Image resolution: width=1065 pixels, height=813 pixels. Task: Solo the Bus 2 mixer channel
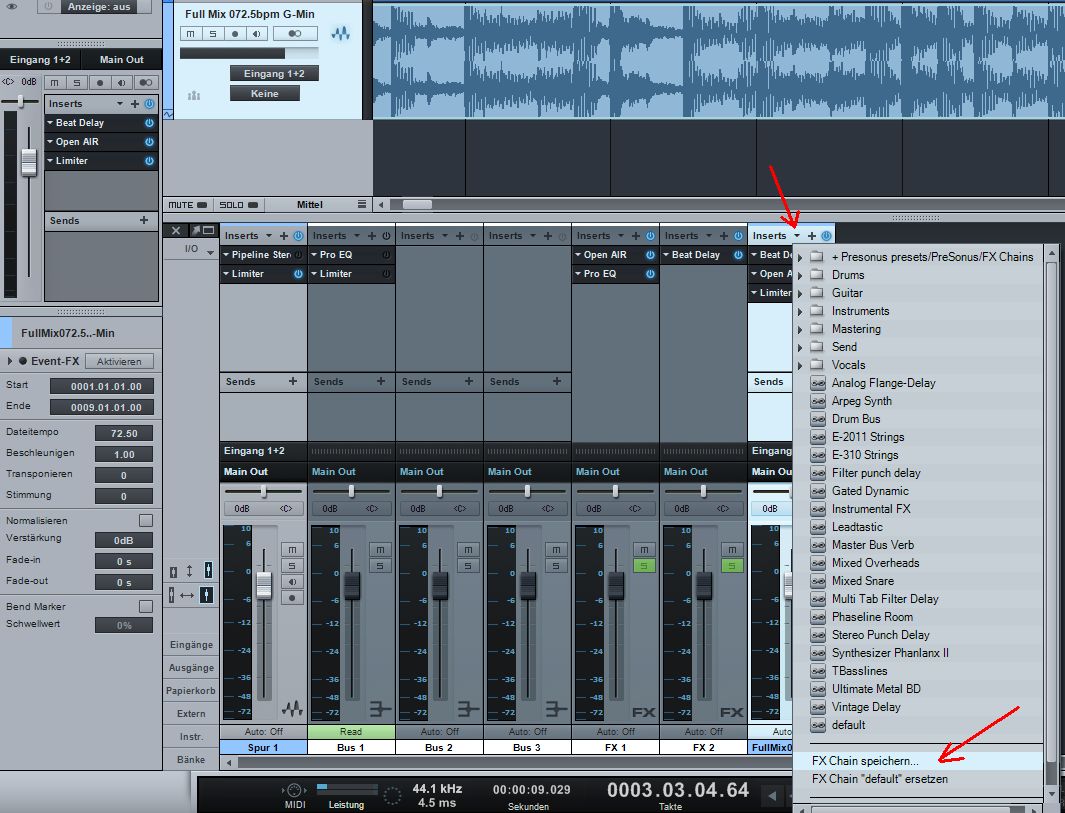468,566
